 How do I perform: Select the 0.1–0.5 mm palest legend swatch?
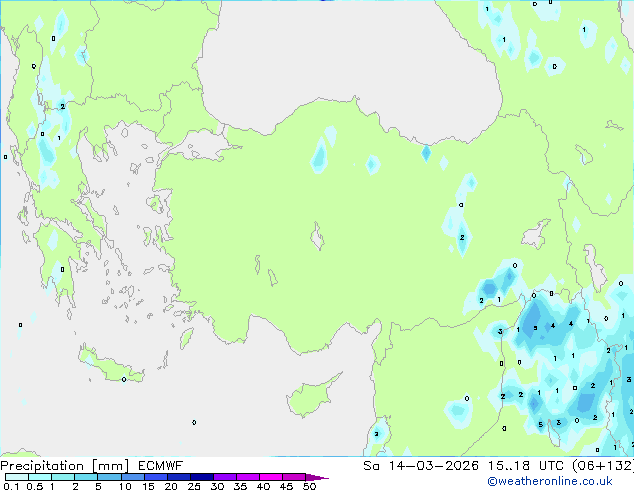point(17,477)
